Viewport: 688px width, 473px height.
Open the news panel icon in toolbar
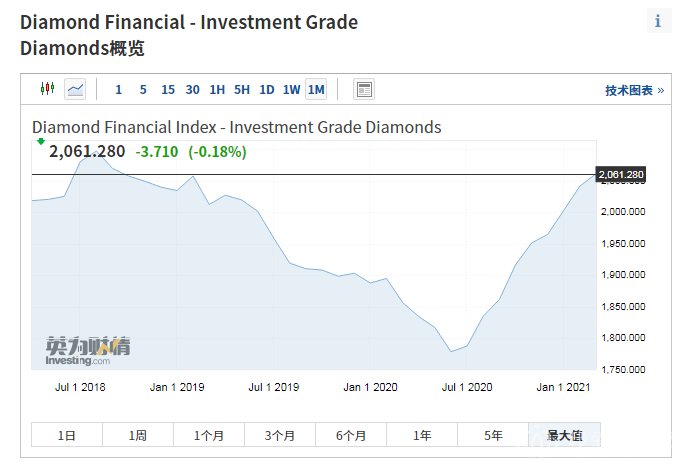click(x=364, y=89)
